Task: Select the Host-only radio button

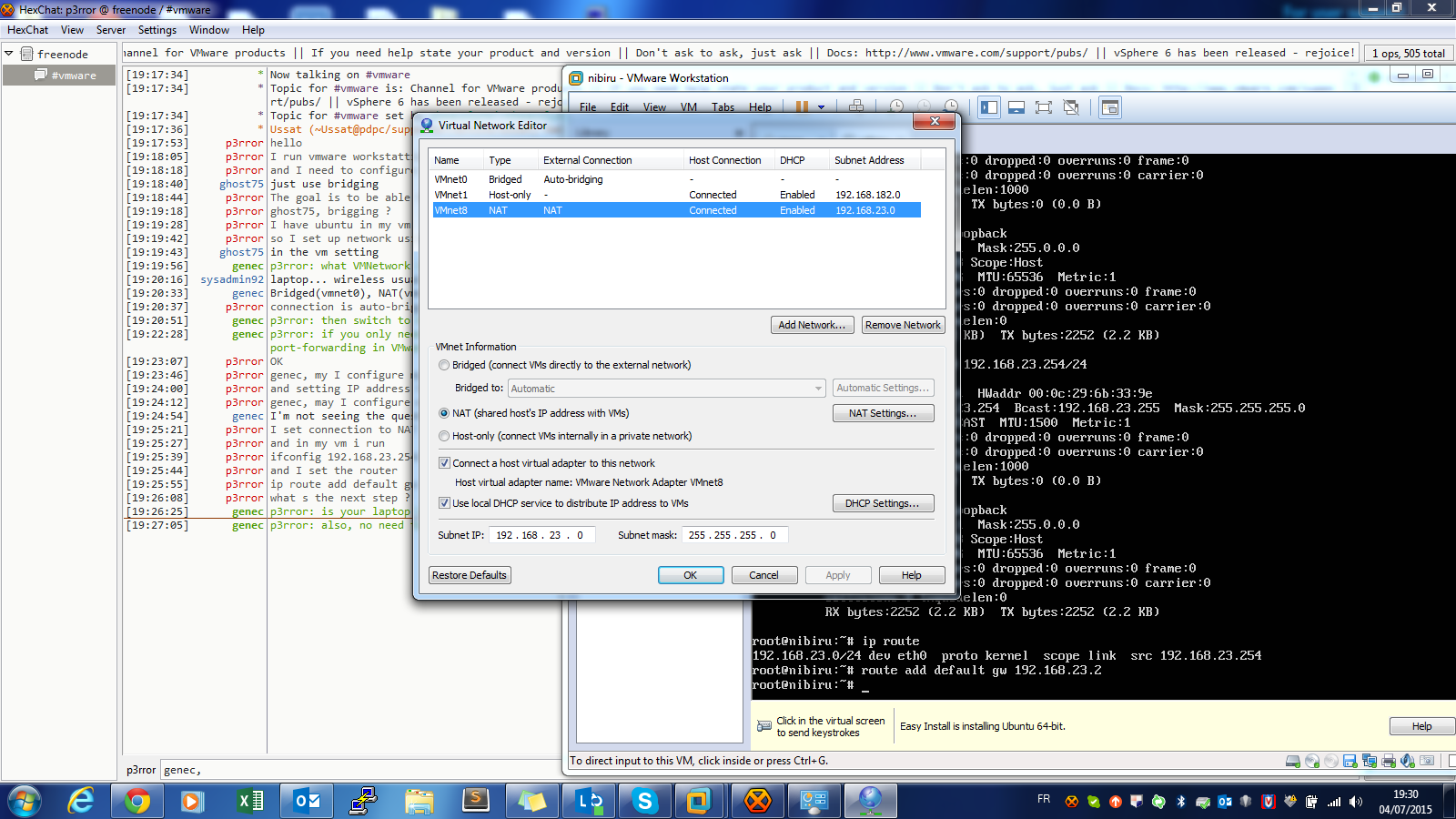Action: [x=444, y=436]
